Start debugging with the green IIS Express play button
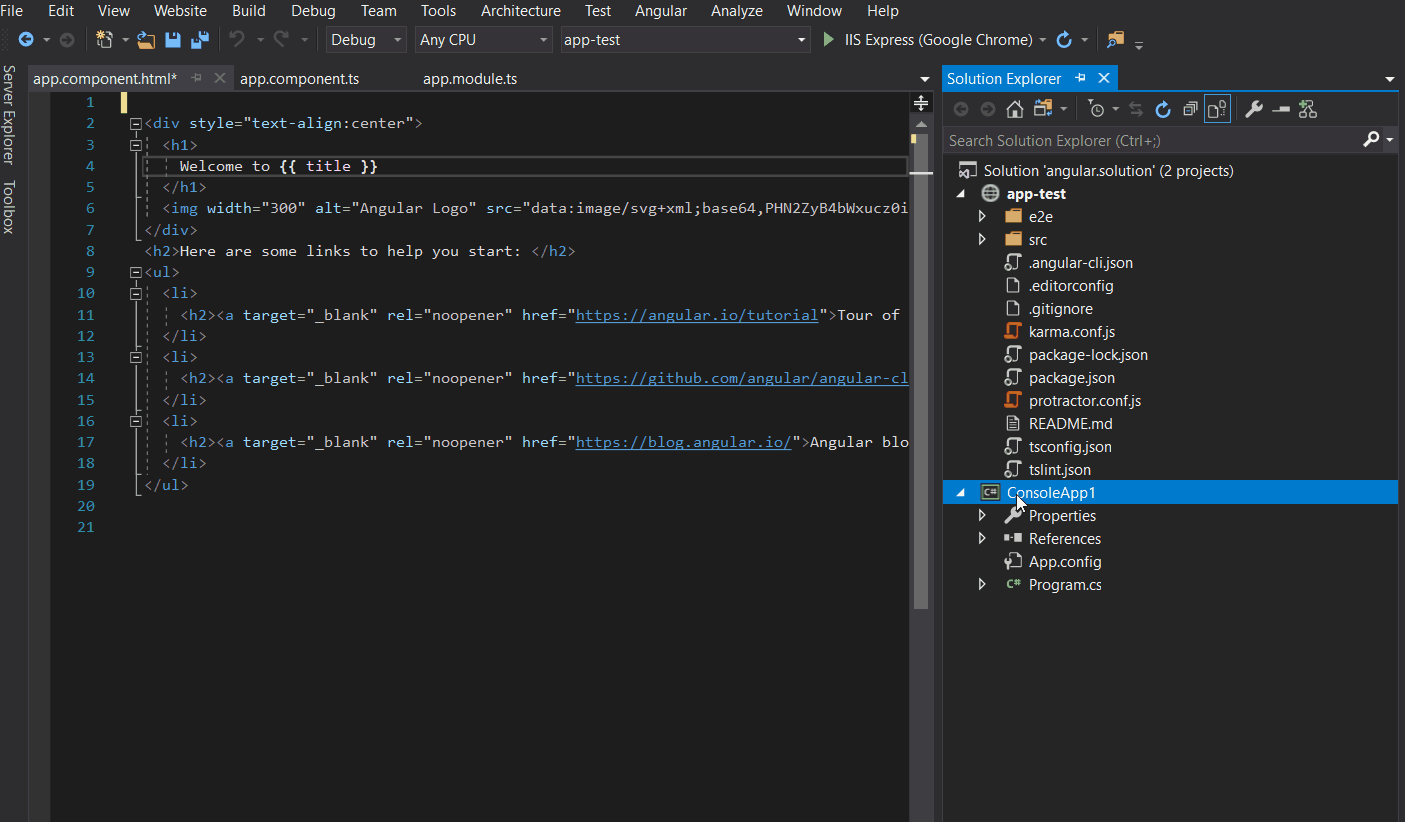This screenshot has height=822, width=1405. (827, 39)
